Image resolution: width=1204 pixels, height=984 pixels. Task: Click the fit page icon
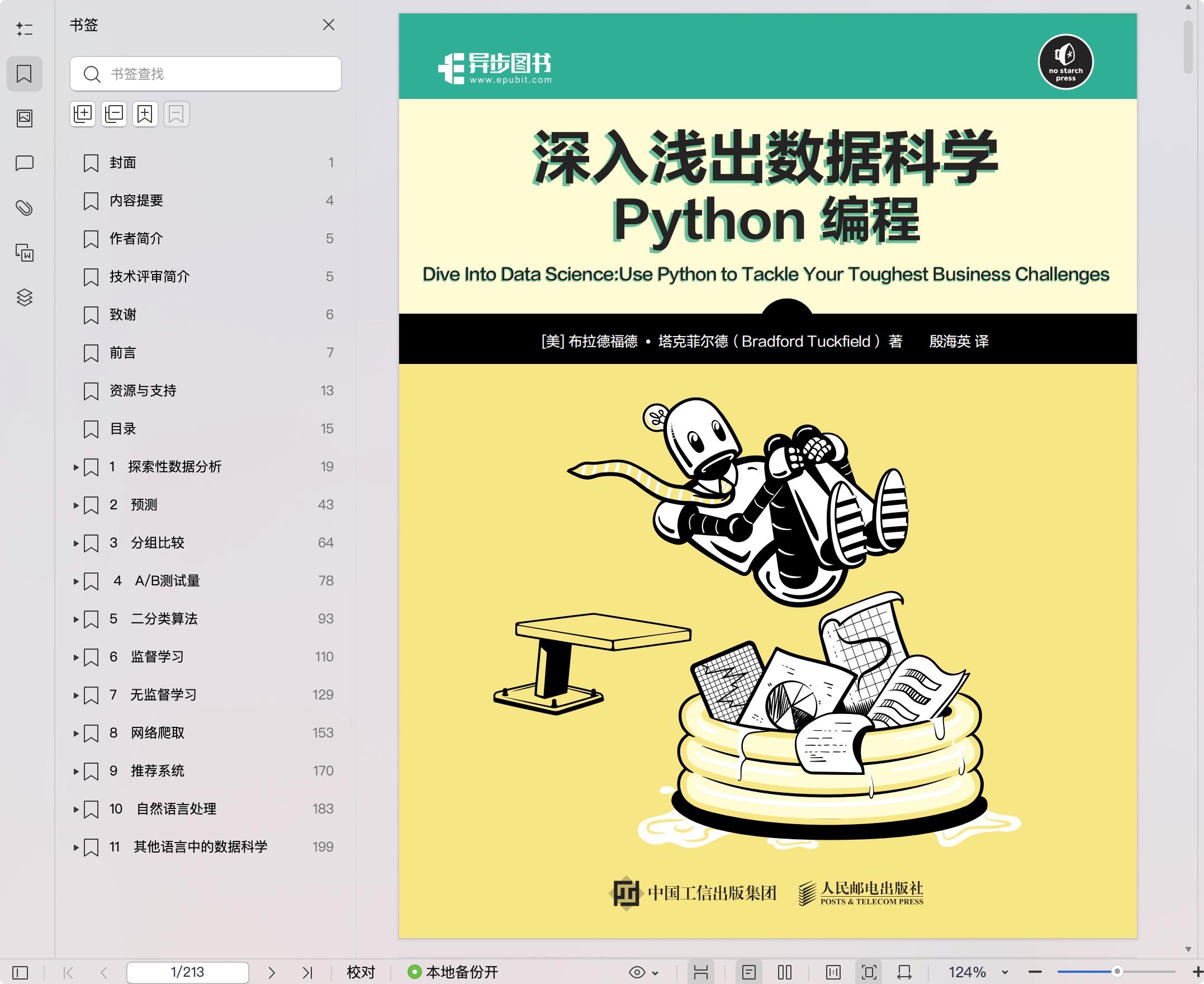point(869,973)
